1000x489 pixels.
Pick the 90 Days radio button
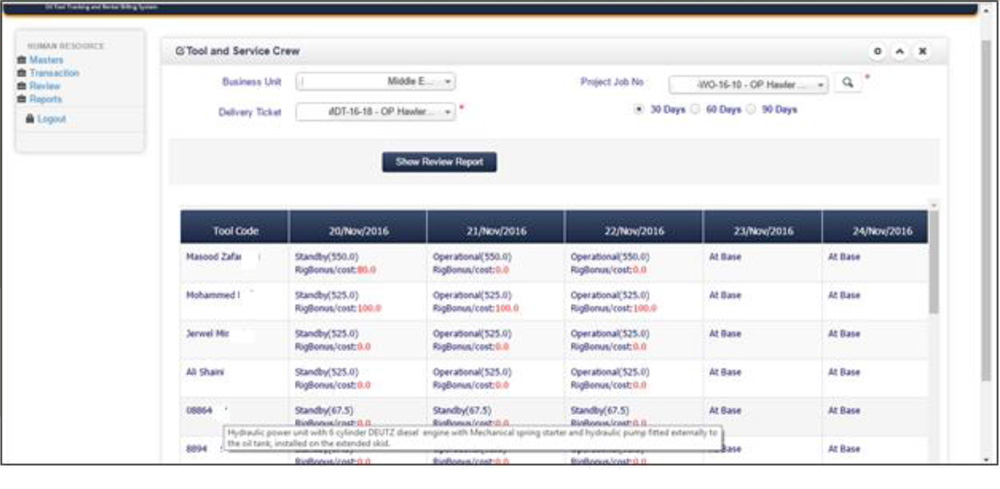click(752, 109)
